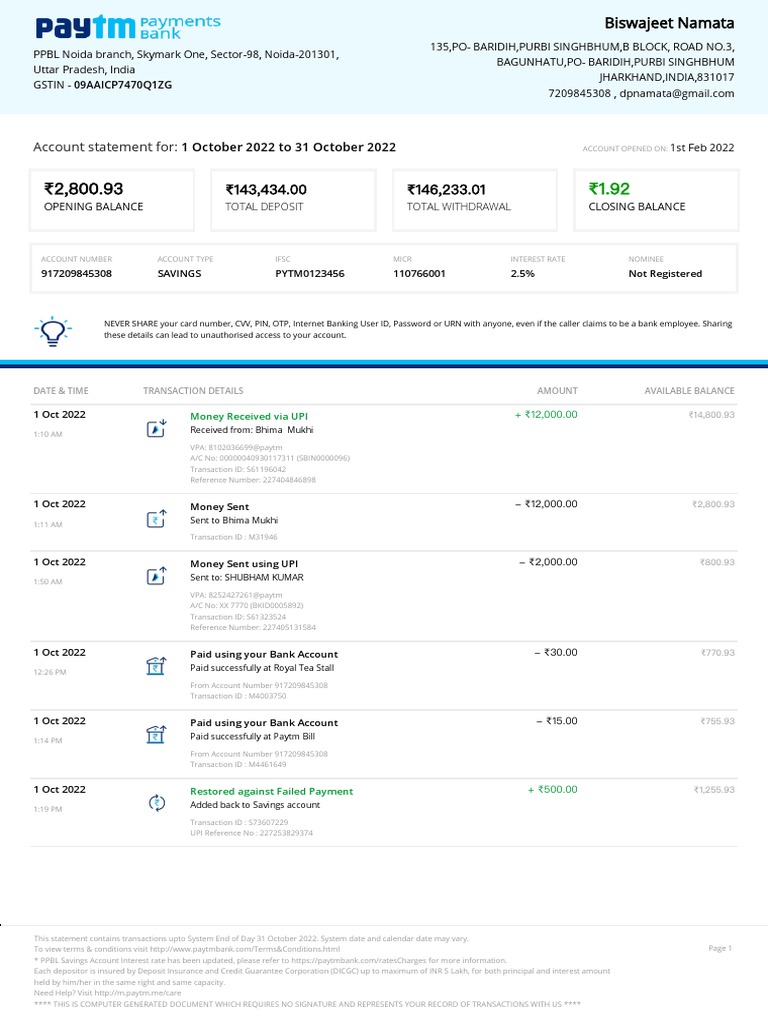Click the ₹2,800.93 opening balance value
The height and width of the screenshot is (1024, 768).
click(x=84, y=189)
